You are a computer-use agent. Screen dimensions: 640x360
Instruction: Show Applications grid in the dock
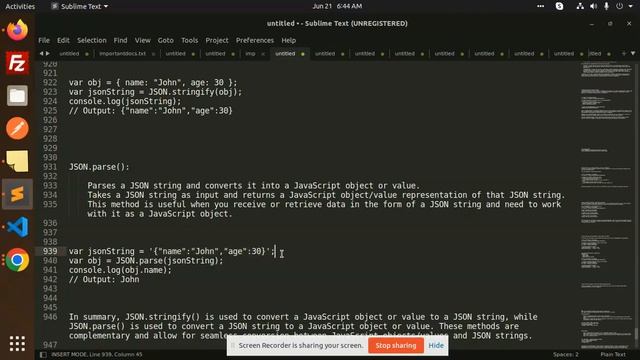click(17, 344)
